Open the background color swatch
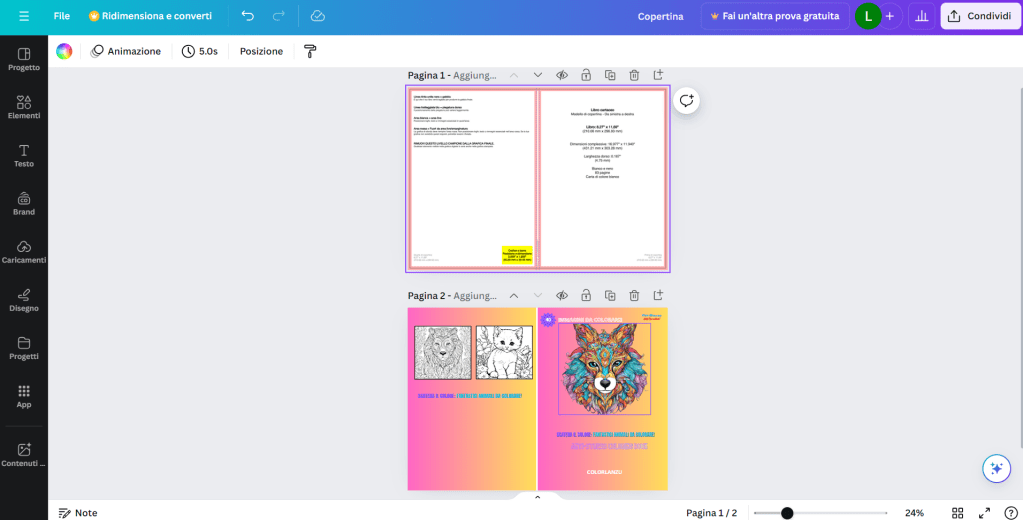This screenshot has height=520, width=1023. [64, 51]
